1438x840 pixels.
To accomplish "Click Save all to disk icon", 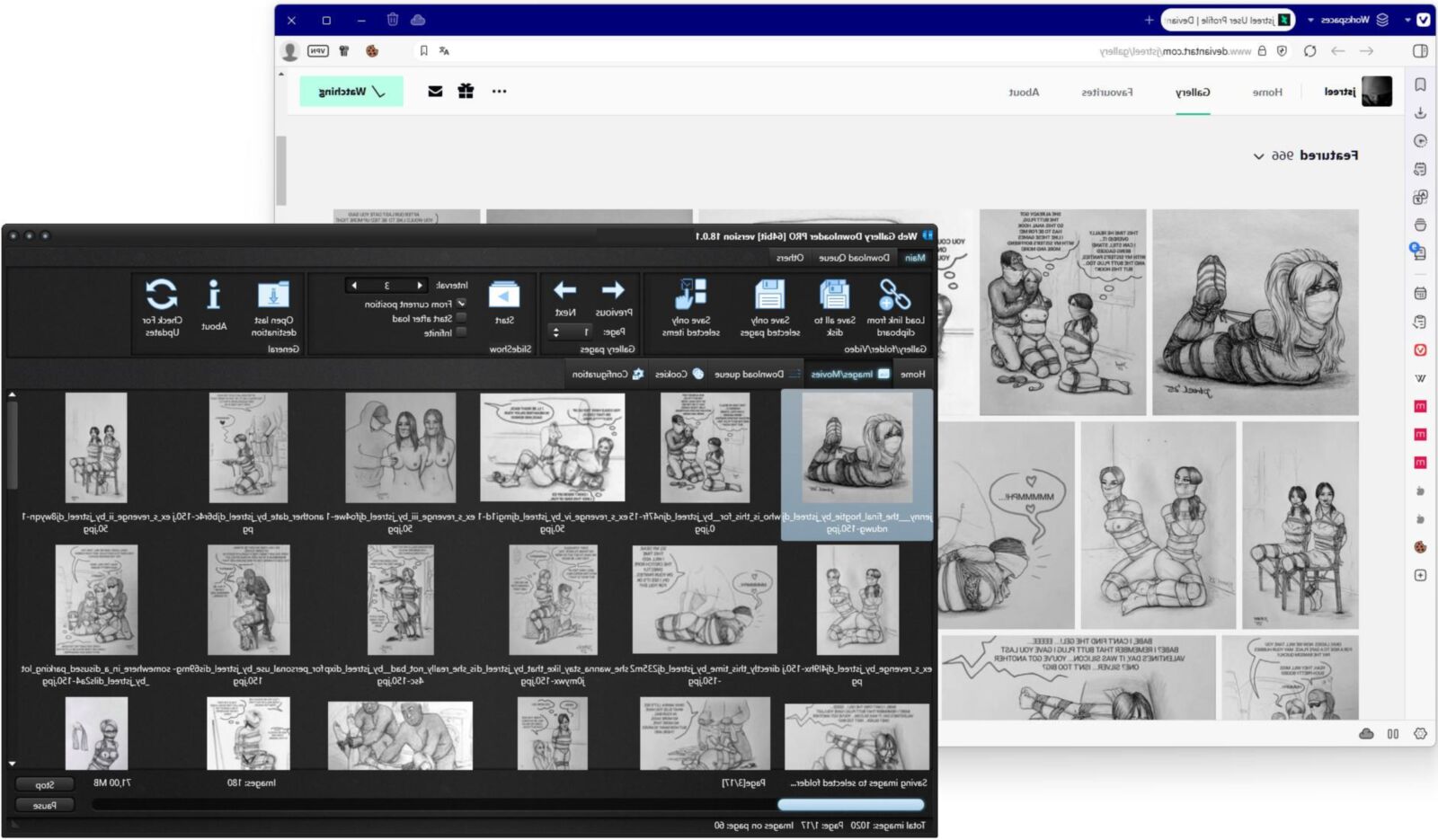I will pos(834,295).
